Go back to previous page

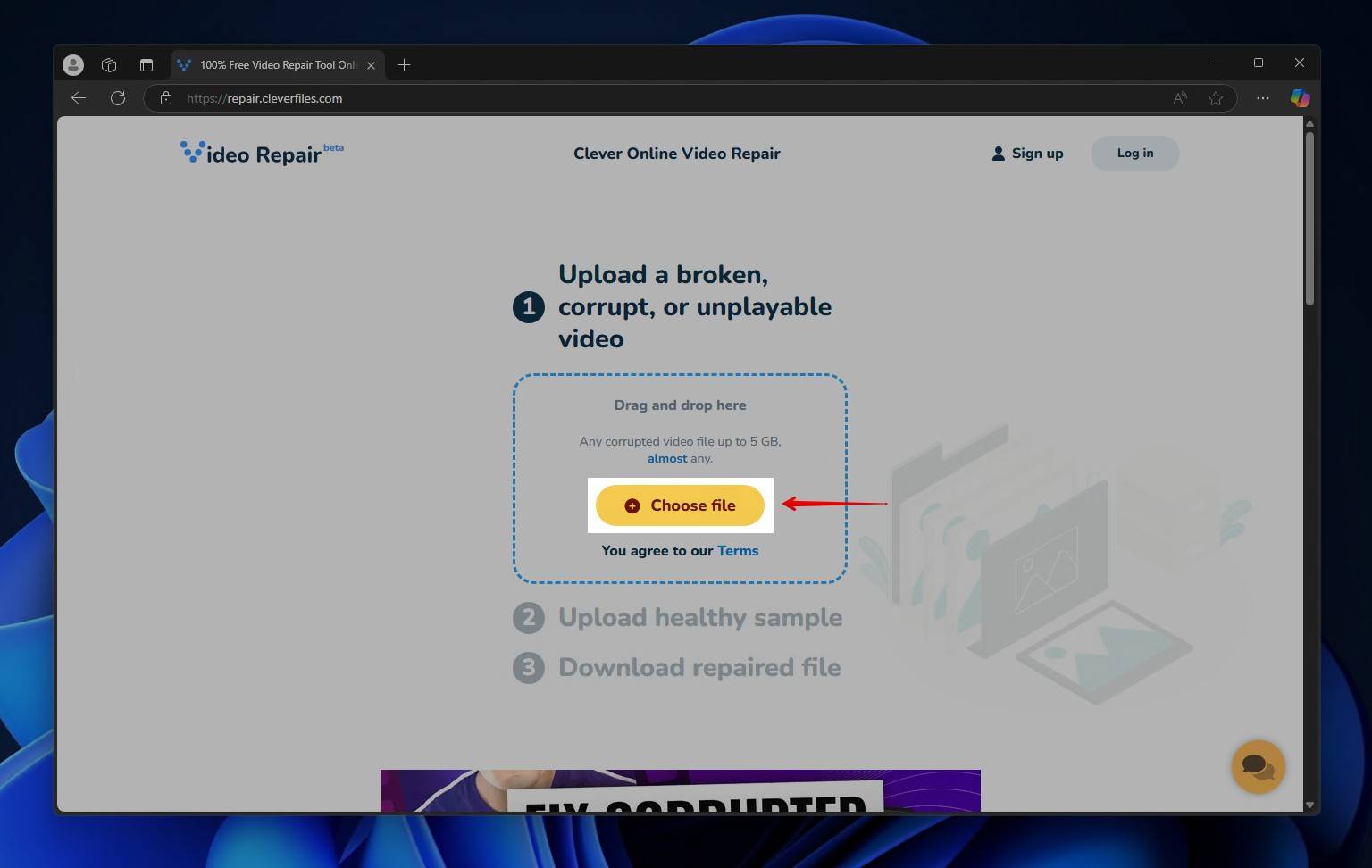point(79,98)
